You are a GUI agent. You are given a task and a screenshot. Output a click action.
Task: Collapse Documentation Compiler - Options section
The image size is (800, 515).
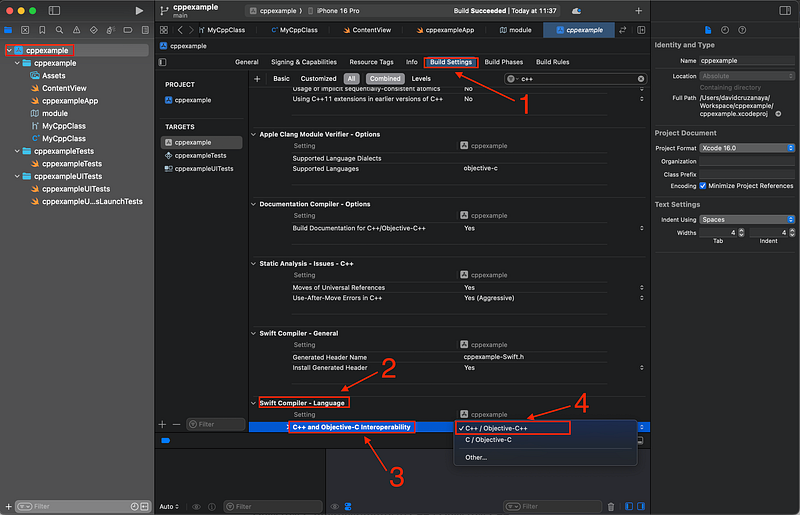254,204
